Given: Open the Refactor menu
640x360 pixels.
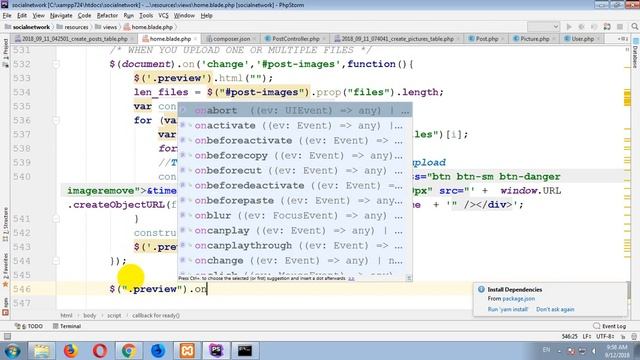Looking at the screenshot, I should (107, 16).
